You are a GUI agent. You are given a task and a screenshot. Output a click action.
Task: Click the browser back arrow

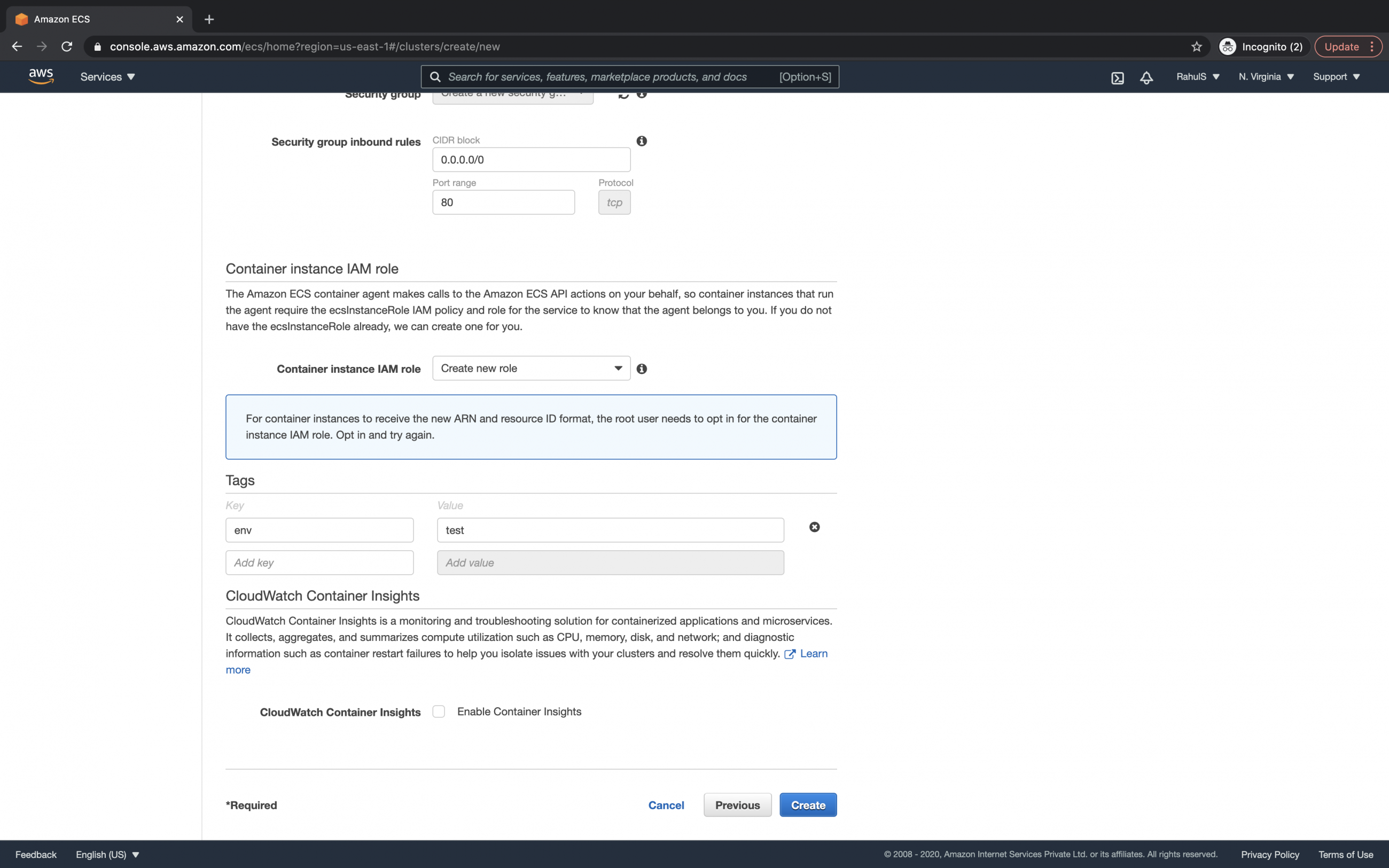coord(17,46)
